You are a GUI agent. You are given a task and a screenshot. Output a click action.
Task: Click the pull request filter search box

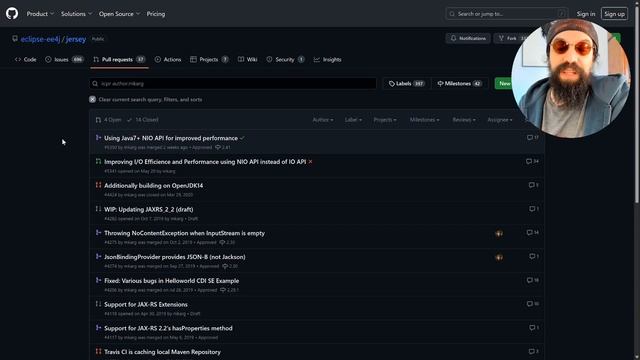click(233, 84)
